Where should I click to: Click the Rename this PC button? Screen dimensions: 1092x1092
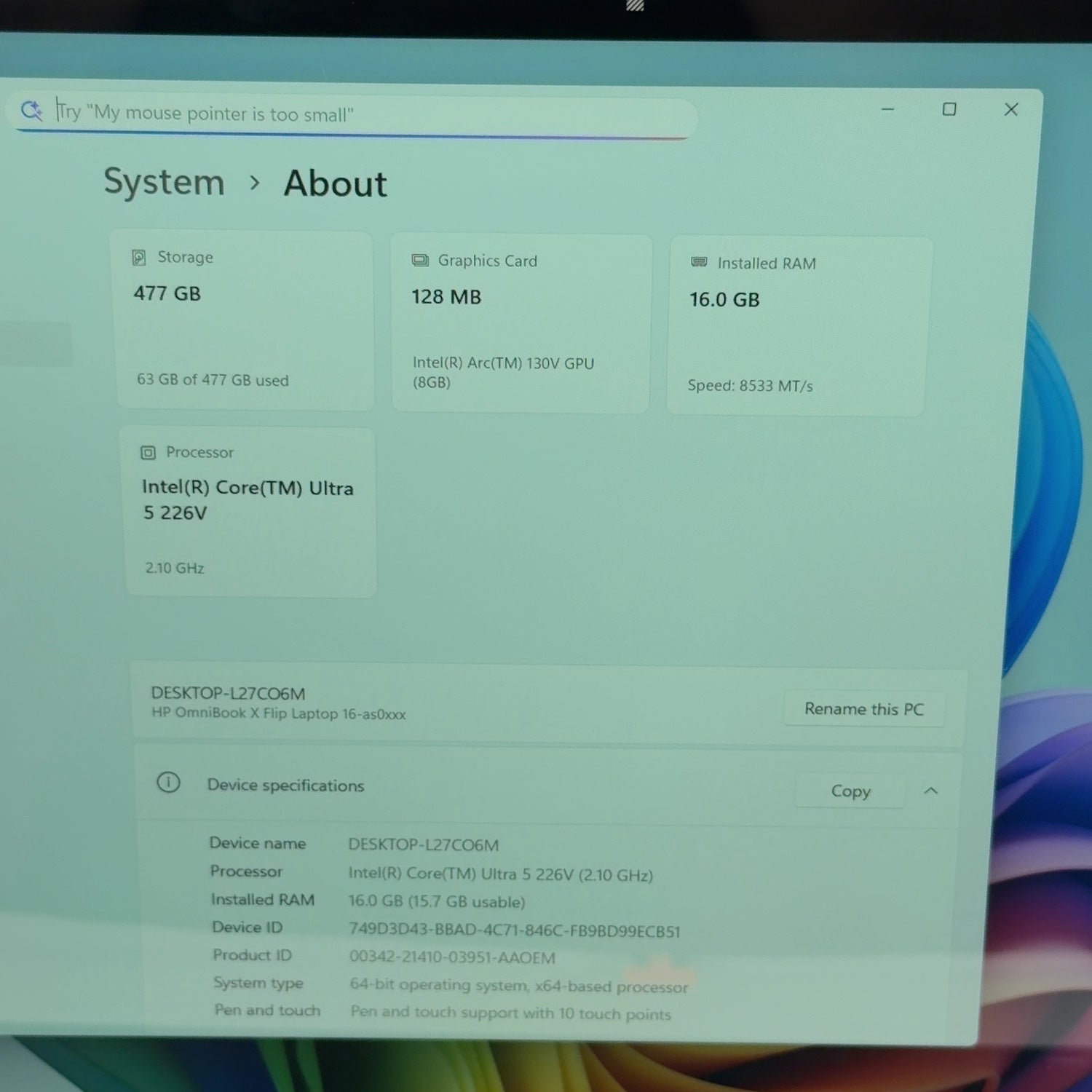tap(864, 709)
